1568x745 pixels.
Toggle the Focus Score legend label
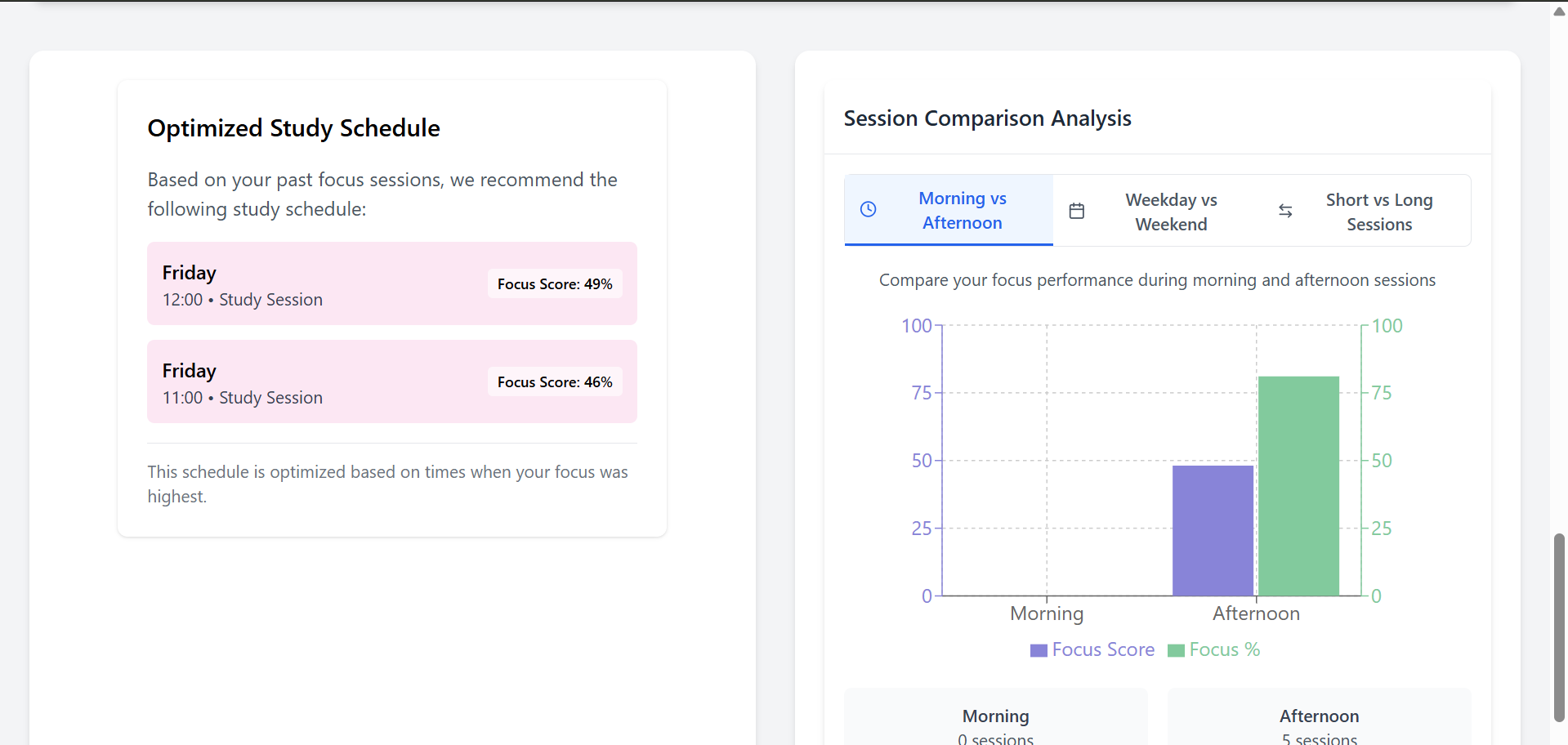point(1103,650)
